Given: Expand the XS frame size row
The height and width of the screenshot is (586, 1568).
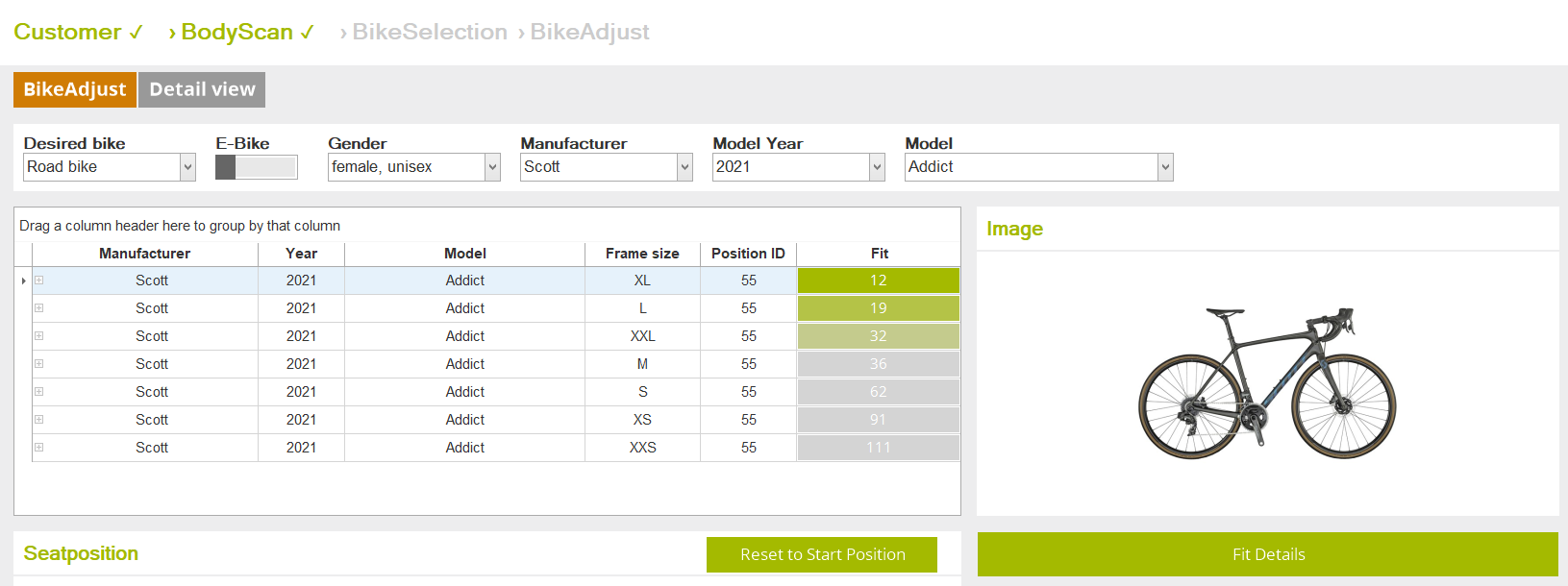Looking at the screenshot, I should pyautogui.click(x=39, y=420).
